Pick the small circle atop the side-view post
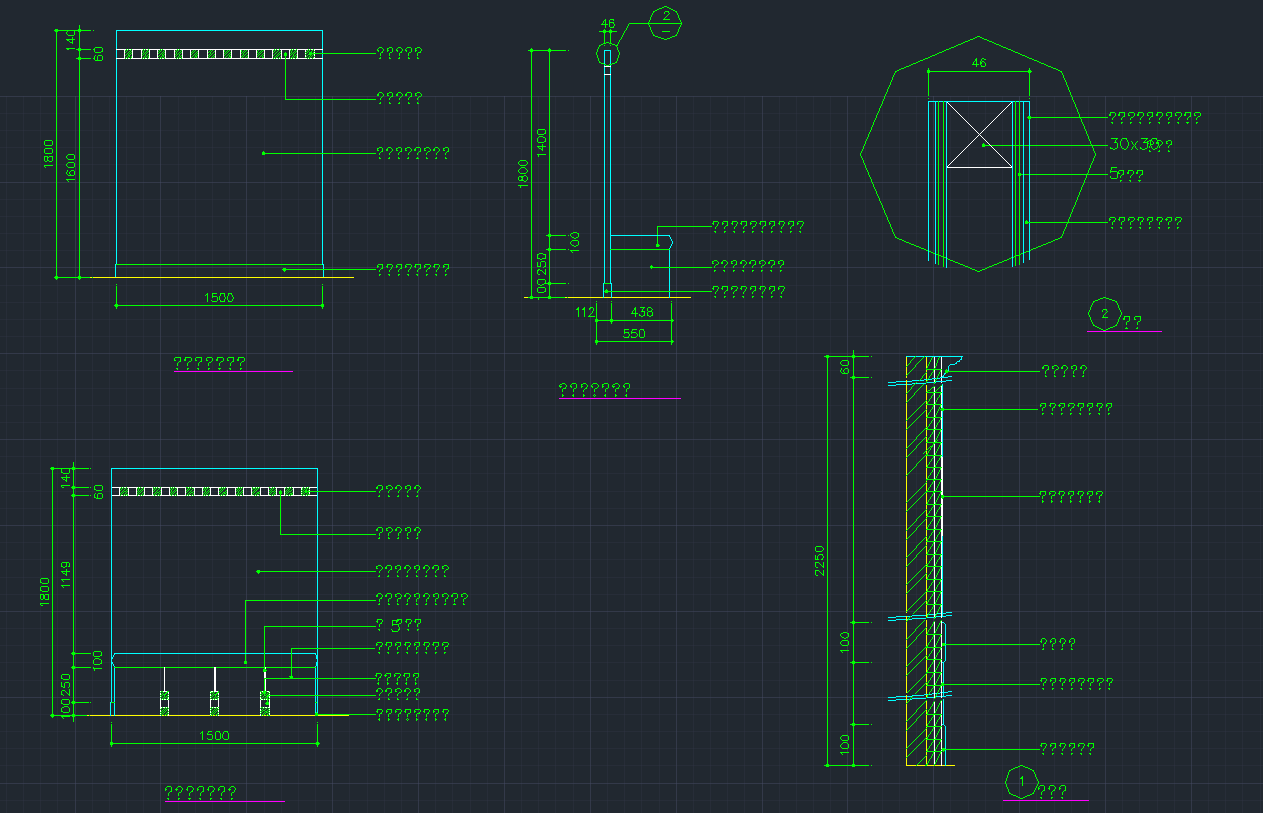The height and width of the screenshot is (813, 1263). coord(607,54)
